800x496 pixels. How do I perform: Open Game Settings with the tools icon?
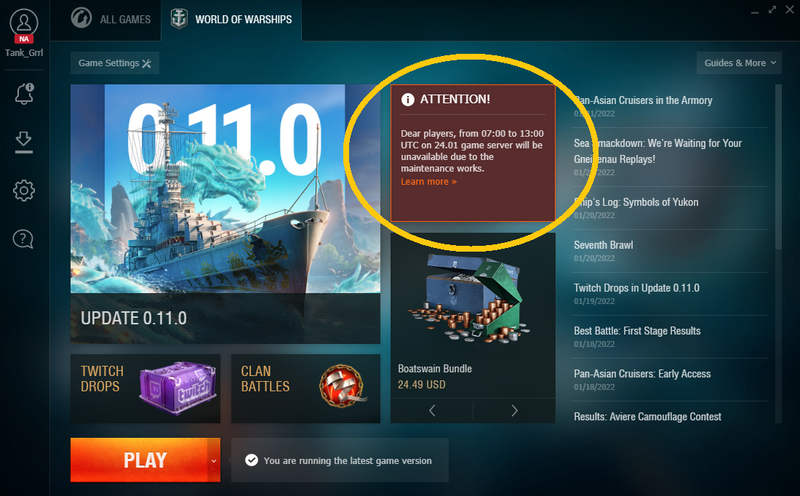coord(115,63)
